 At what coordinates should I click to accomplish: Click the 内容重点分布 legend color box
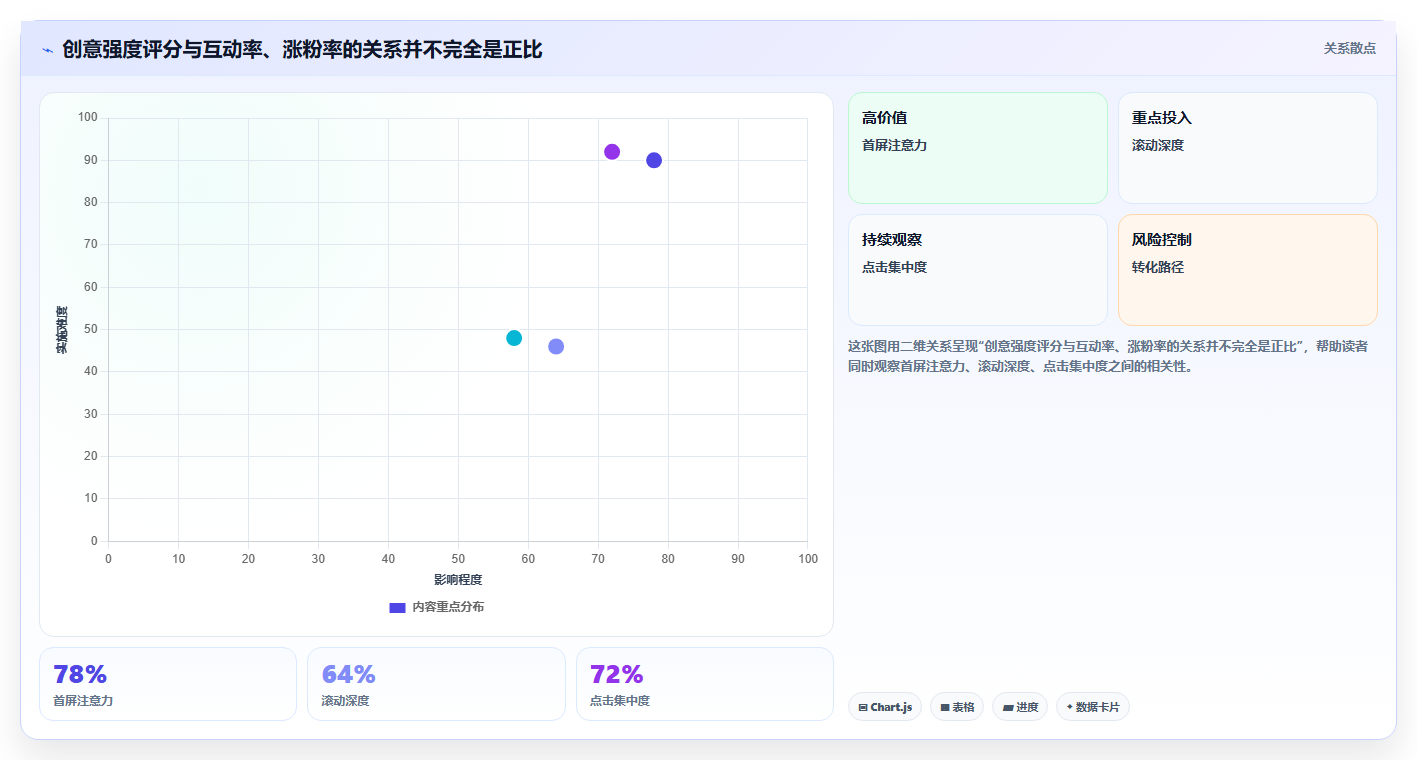(397, 608)
